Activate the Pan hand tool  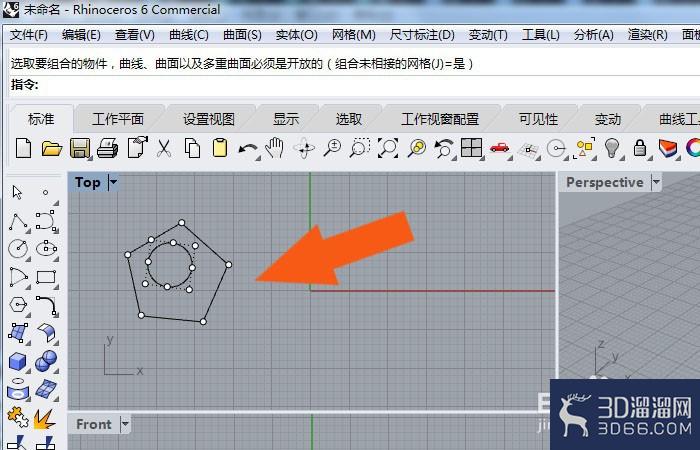pyautogui.click(x=275, y=148)
